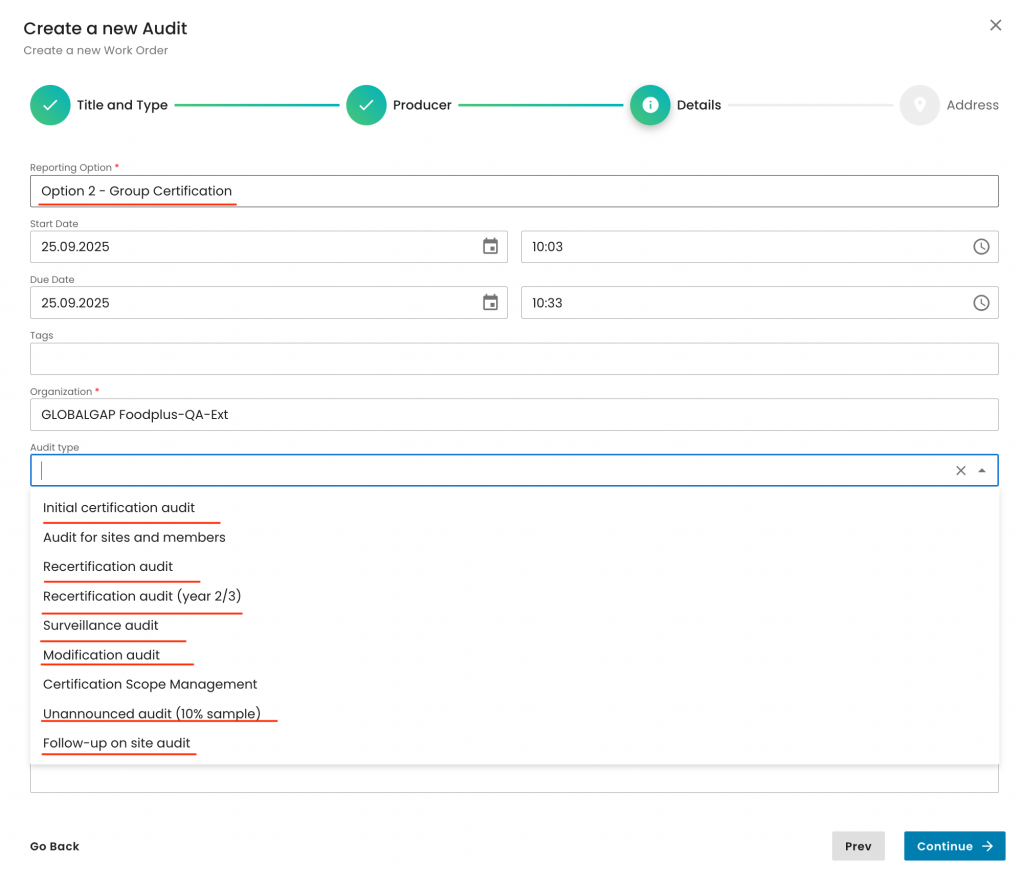Click the Address step location icon
Viewport: 1024px width, 880px height.
tap(919, 105)
